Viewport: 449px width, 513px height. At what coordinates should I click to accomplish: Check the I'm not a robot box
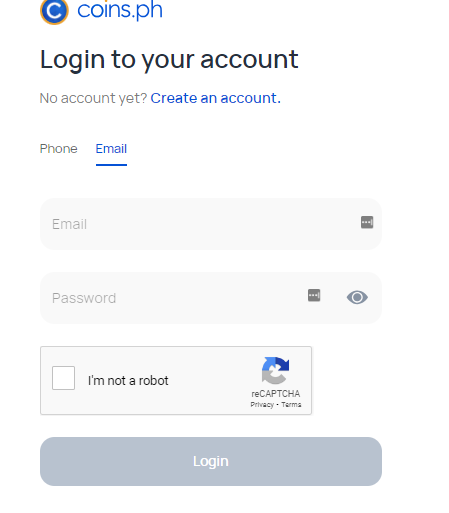pos(63,378)
